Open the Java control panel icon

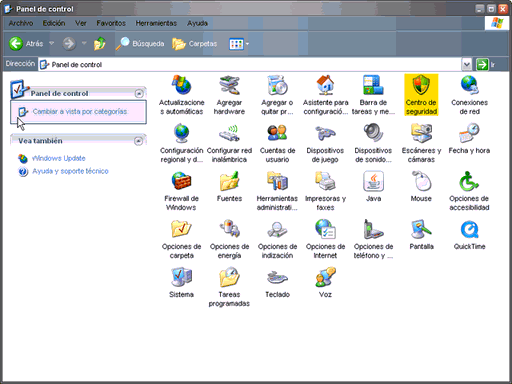click(x=373, y=187)
